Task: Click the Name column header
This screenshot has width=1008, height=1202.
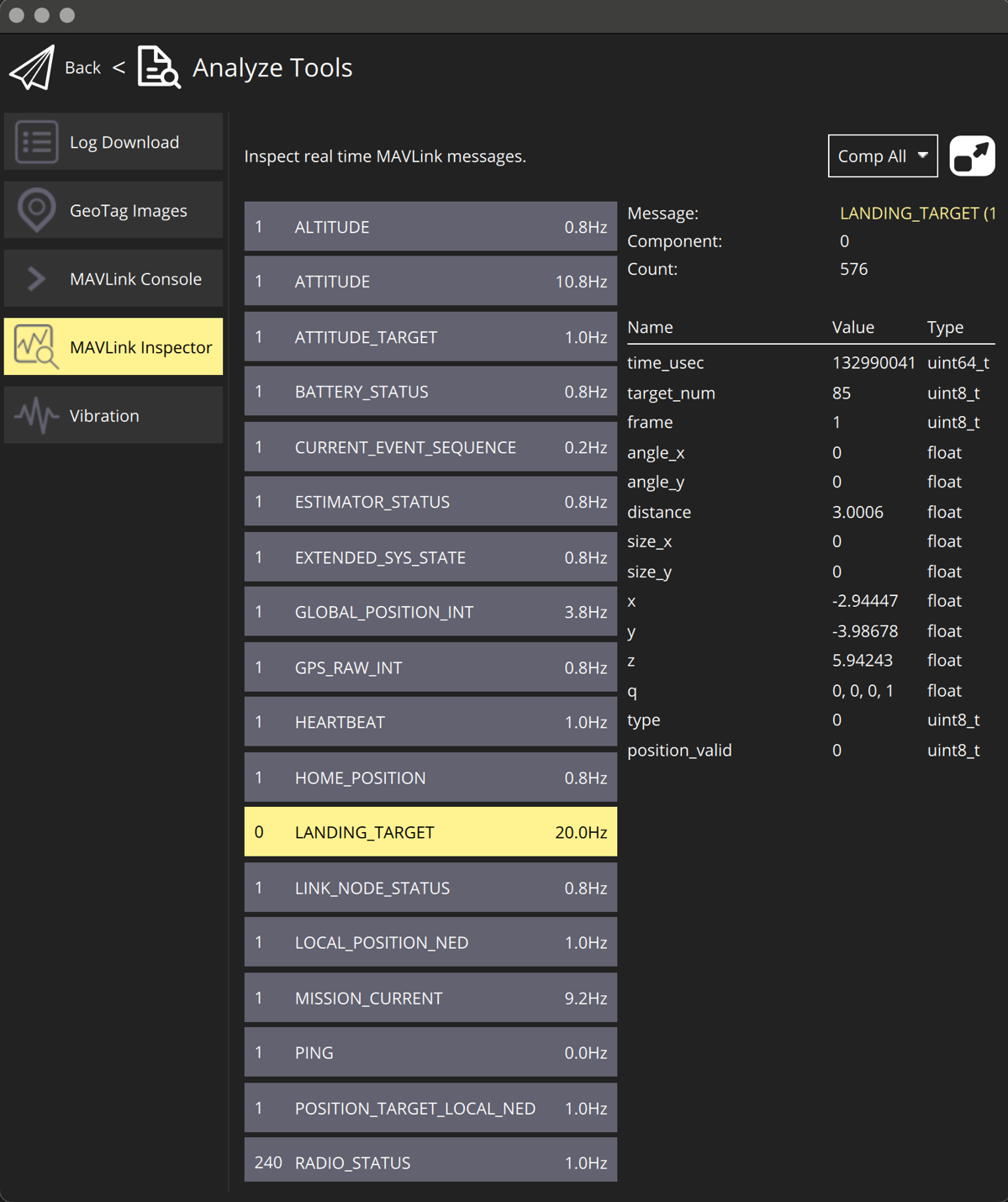Action: (650, 327)
